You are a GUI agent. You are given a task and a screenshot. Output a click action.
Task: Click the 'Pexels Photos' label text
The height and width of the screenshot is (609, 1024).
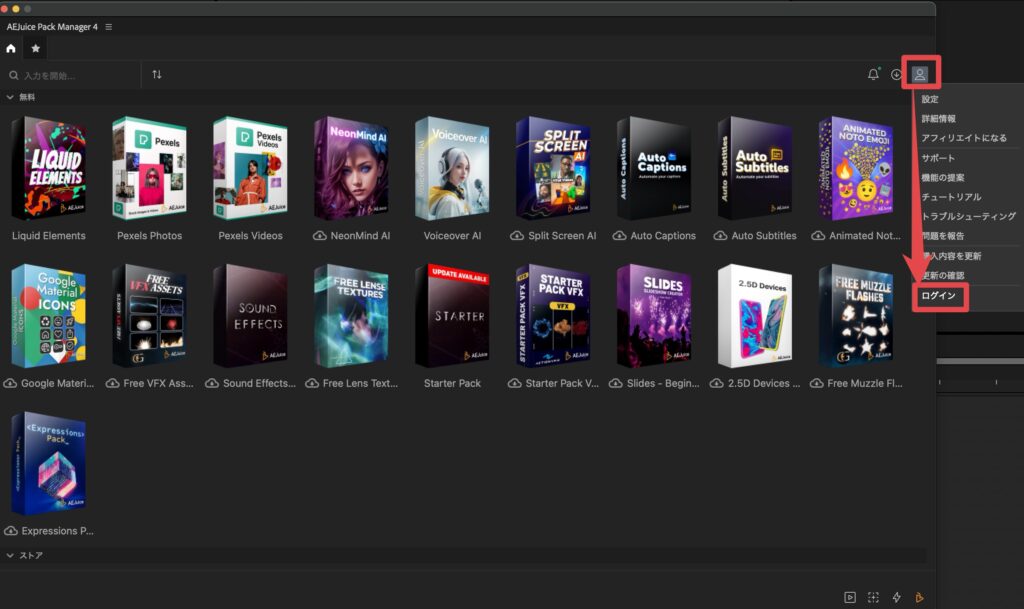point(150,236)
